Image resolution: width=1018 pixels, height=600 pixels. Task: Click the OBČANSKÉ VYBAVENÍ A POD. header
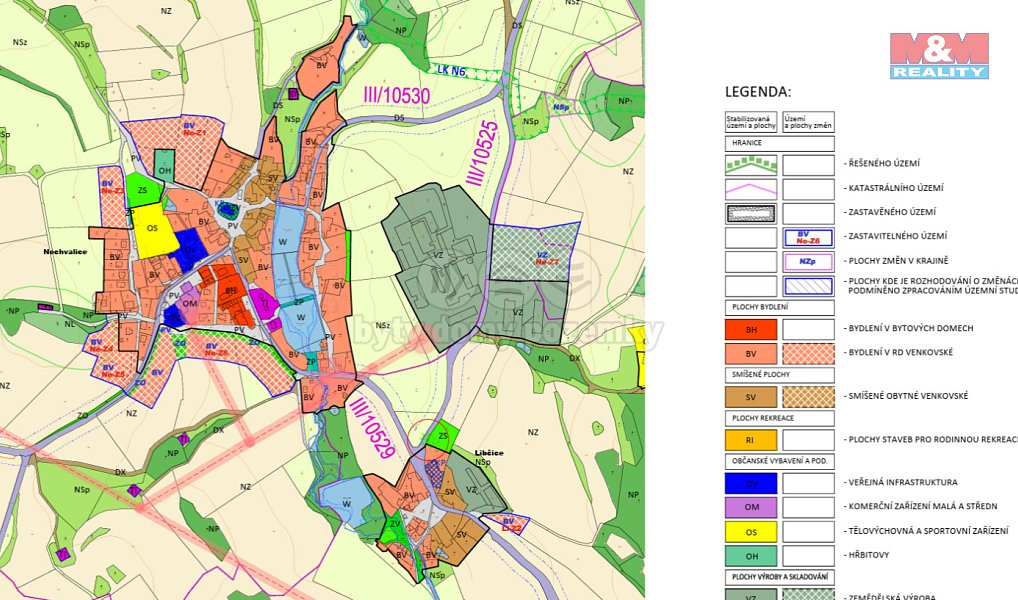pos(780,461)
